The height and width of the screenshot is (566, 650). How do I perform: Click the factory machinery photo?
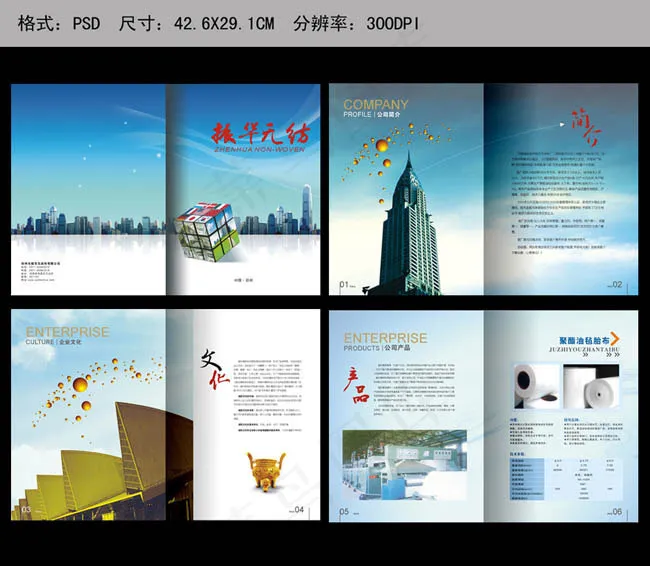click(405, 465)
